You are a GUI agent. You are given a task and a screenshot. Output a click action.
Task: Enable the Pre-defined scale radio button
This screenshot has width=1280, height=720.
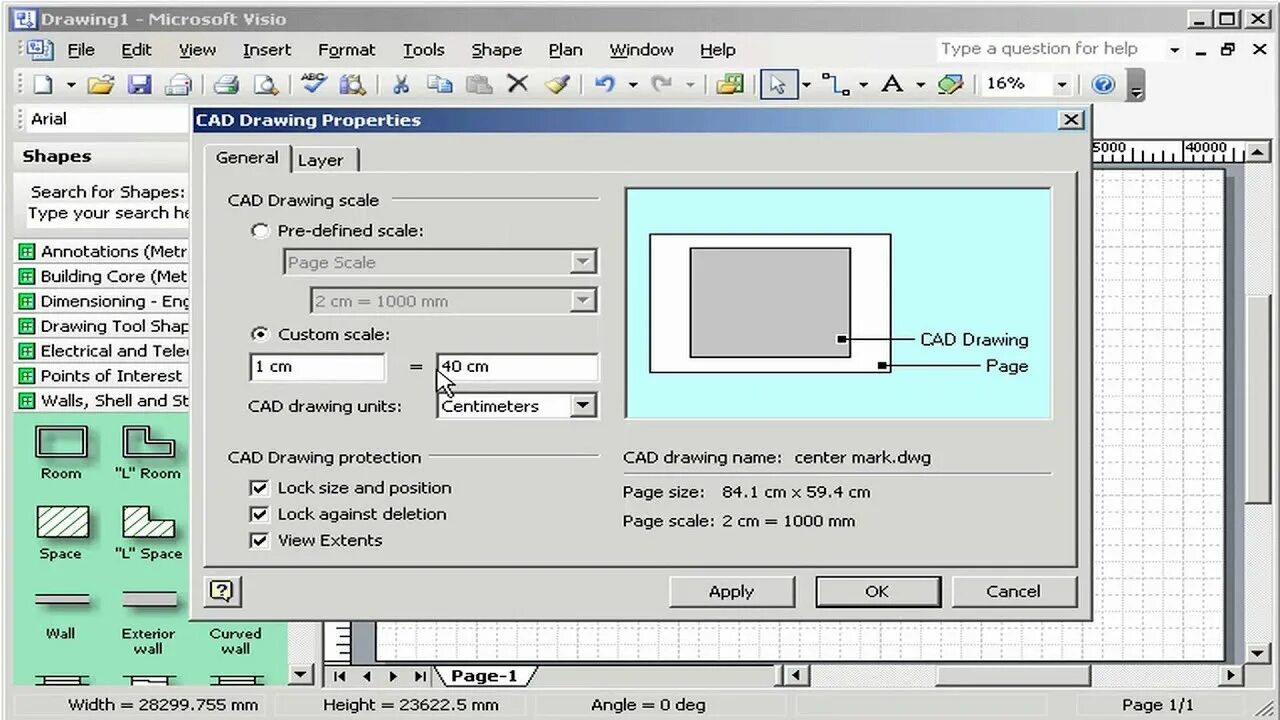click(260, 230)
